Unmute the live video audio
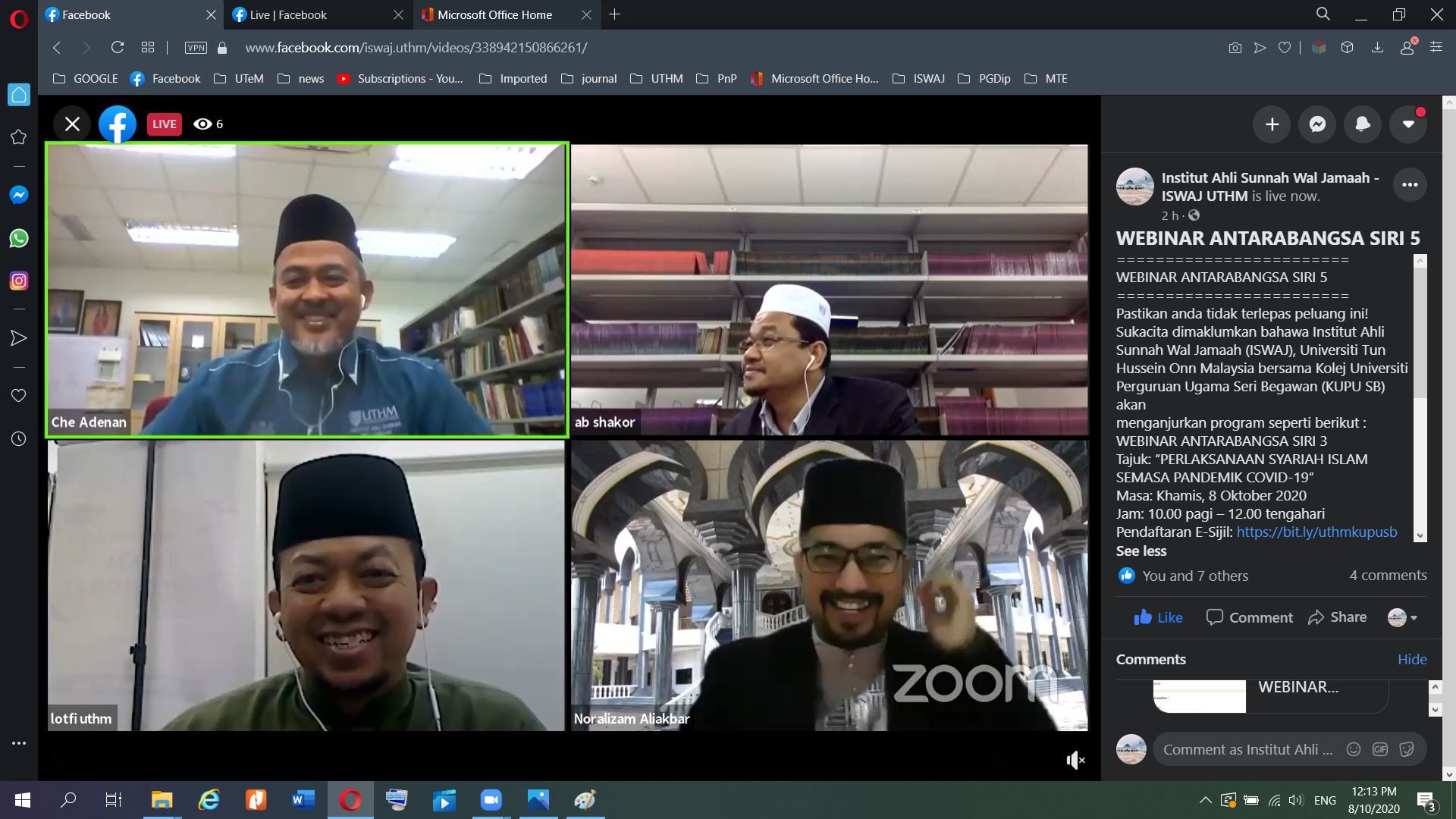1456x819 pixels. [x=1075, y=760]
